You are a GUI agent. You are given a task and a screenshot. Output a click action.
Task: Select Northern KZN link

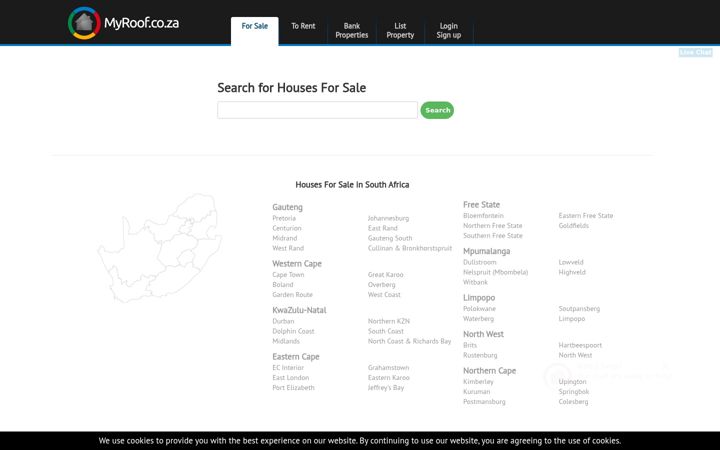[x=389, y=321]
